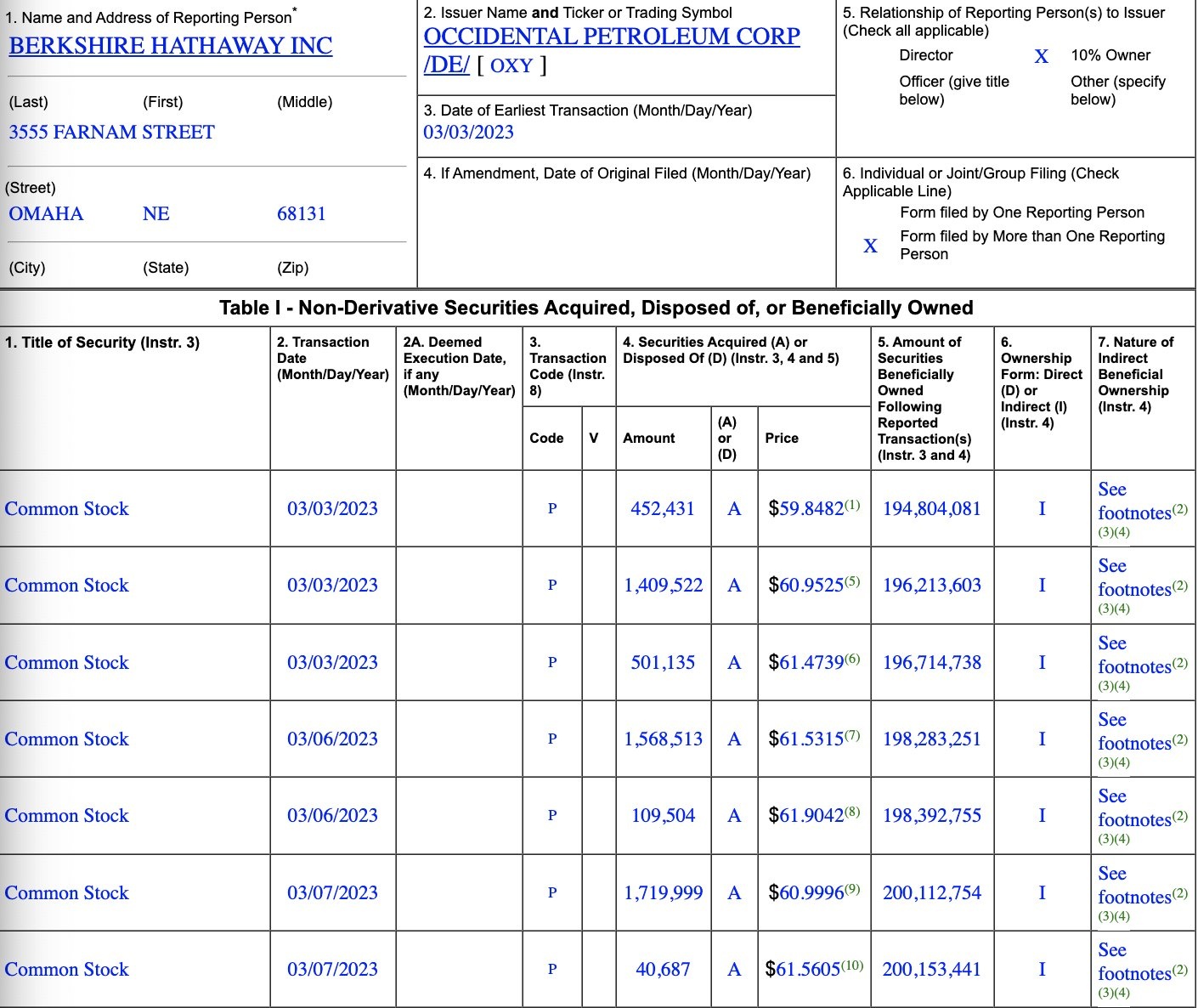Screen dimensions: 1198x1008
Task: Click See footnotes in the 198,283,251 row
Action: pos(1134,732)
